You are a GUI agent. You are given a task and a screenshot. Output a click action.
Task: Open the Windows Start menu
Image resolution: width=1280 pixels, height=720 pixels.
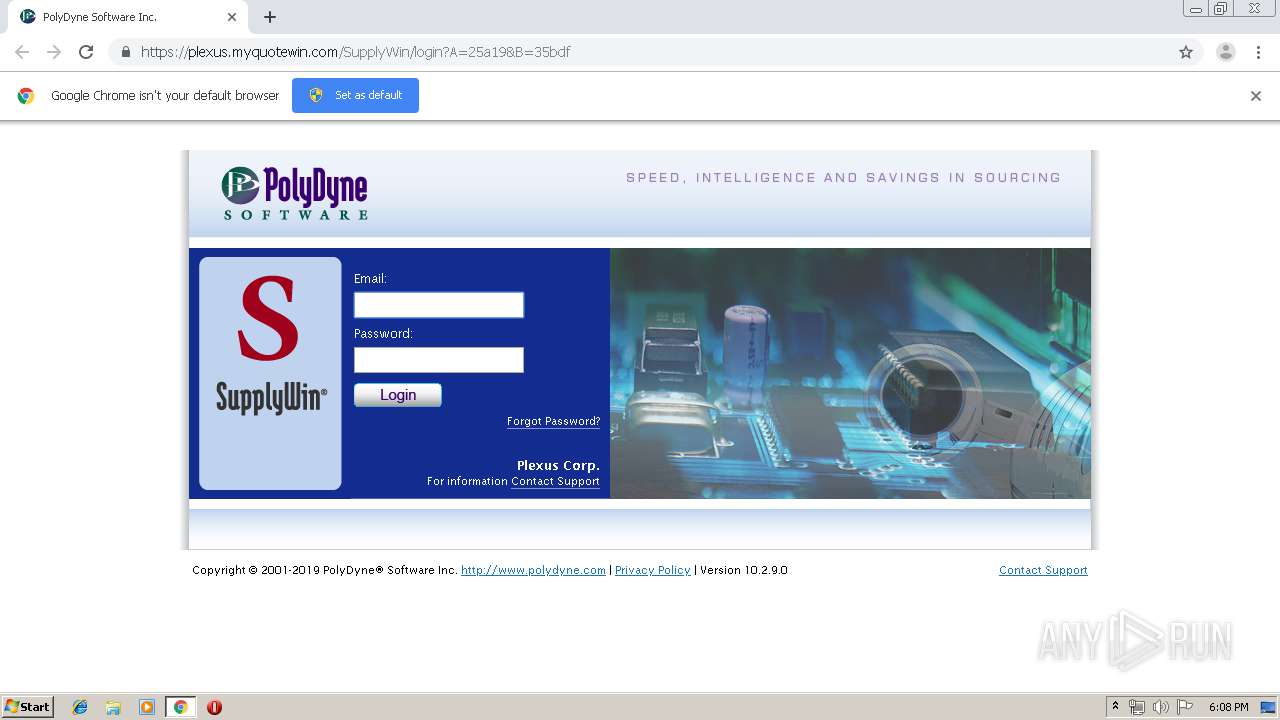(x=28, y=707)
